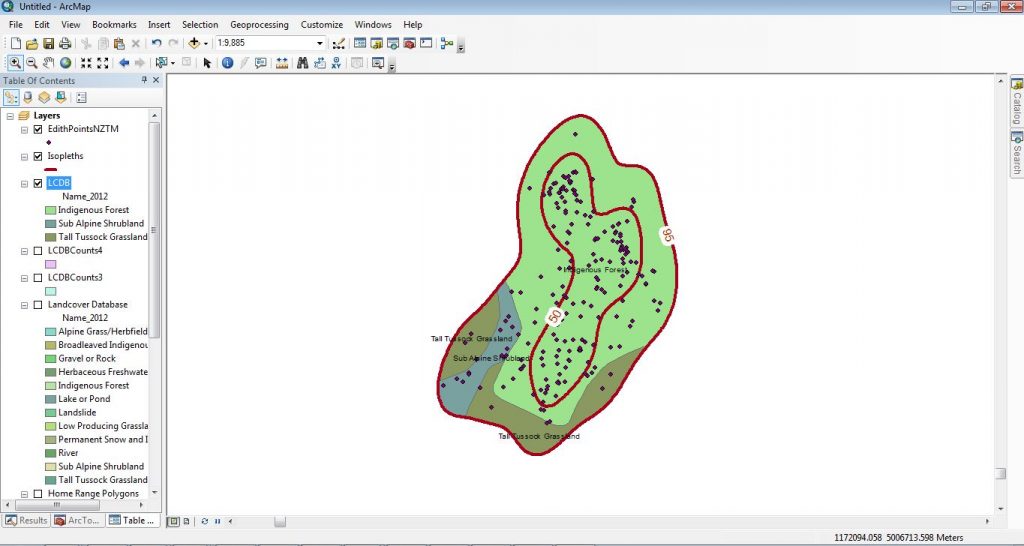Viewport: 1024px width, 546px height.
Task: Open the Search side panel
Action: click(1017, 153)
